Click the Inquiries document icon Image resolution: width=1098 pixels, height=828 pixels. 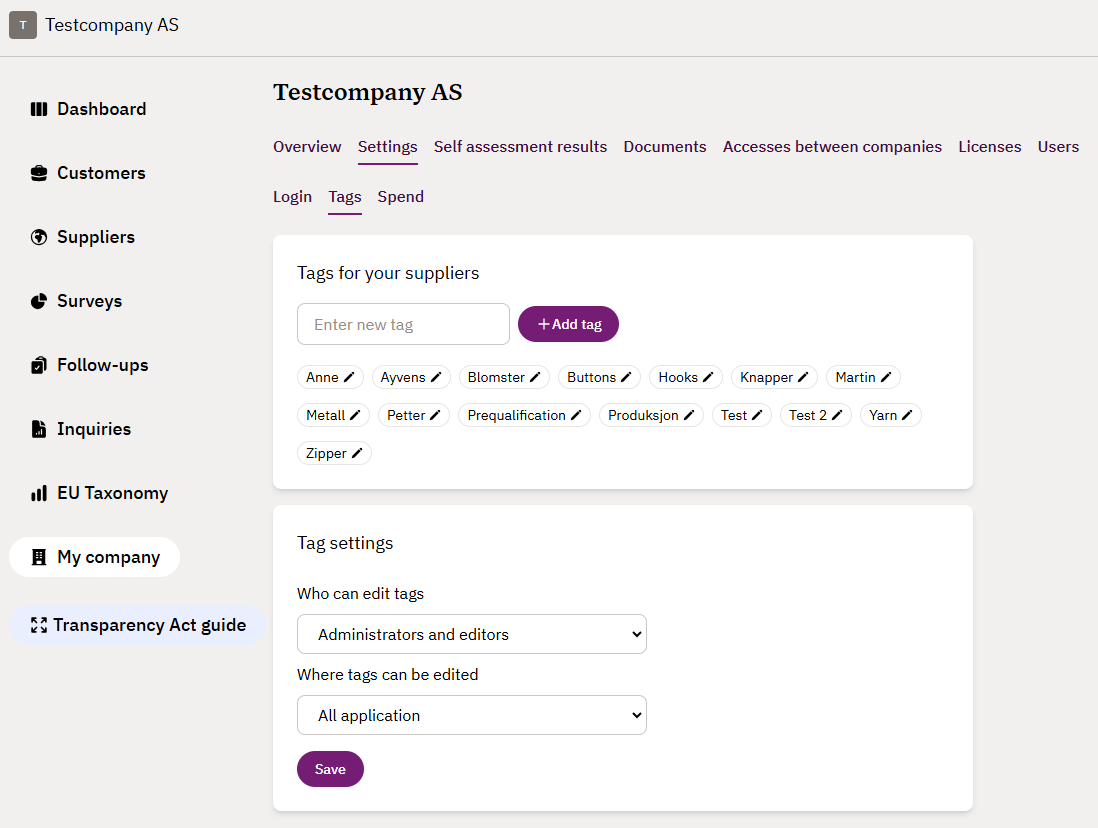[x=39, y=429]
